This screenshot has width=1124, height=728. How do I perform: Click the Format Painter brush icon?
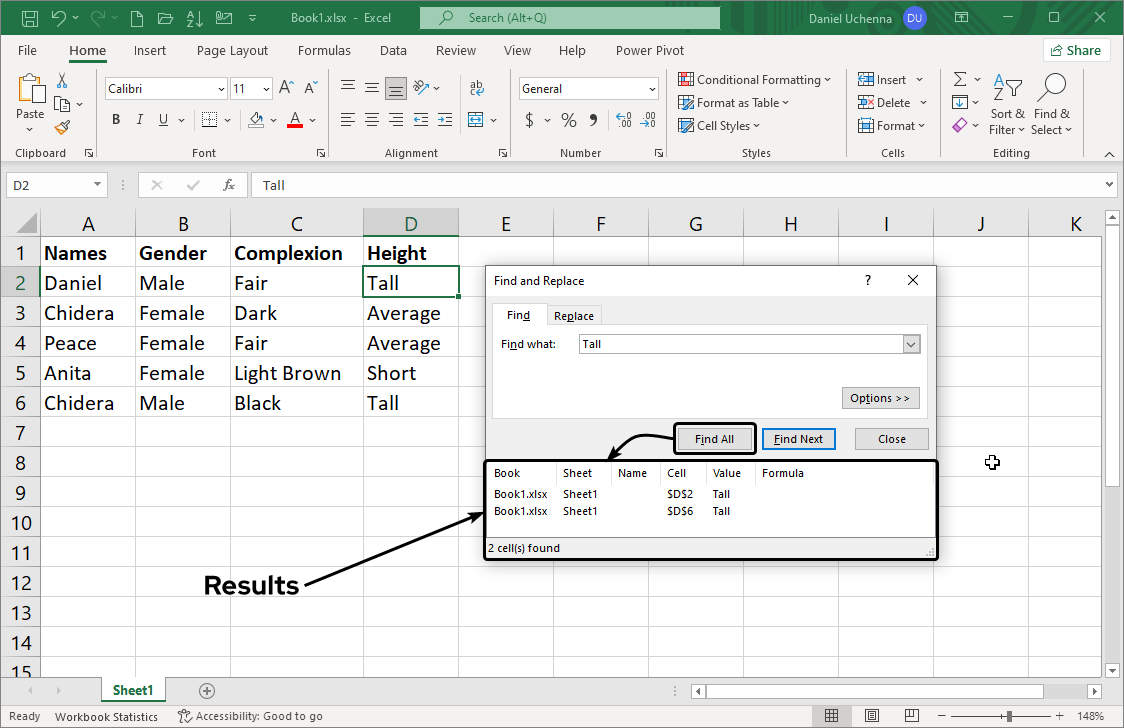(62, 127)
